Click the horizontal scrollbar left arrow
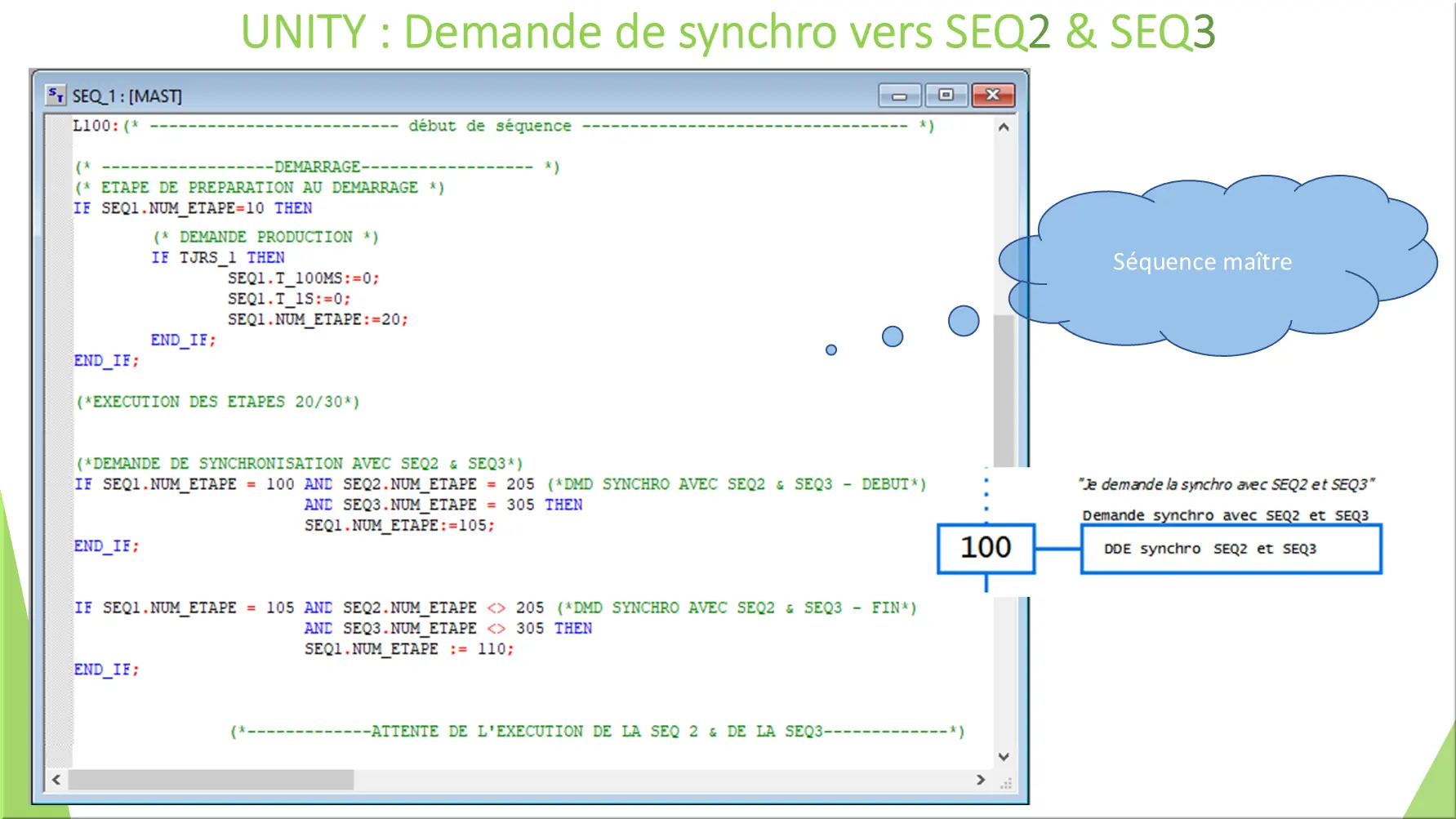 (56, 780)
